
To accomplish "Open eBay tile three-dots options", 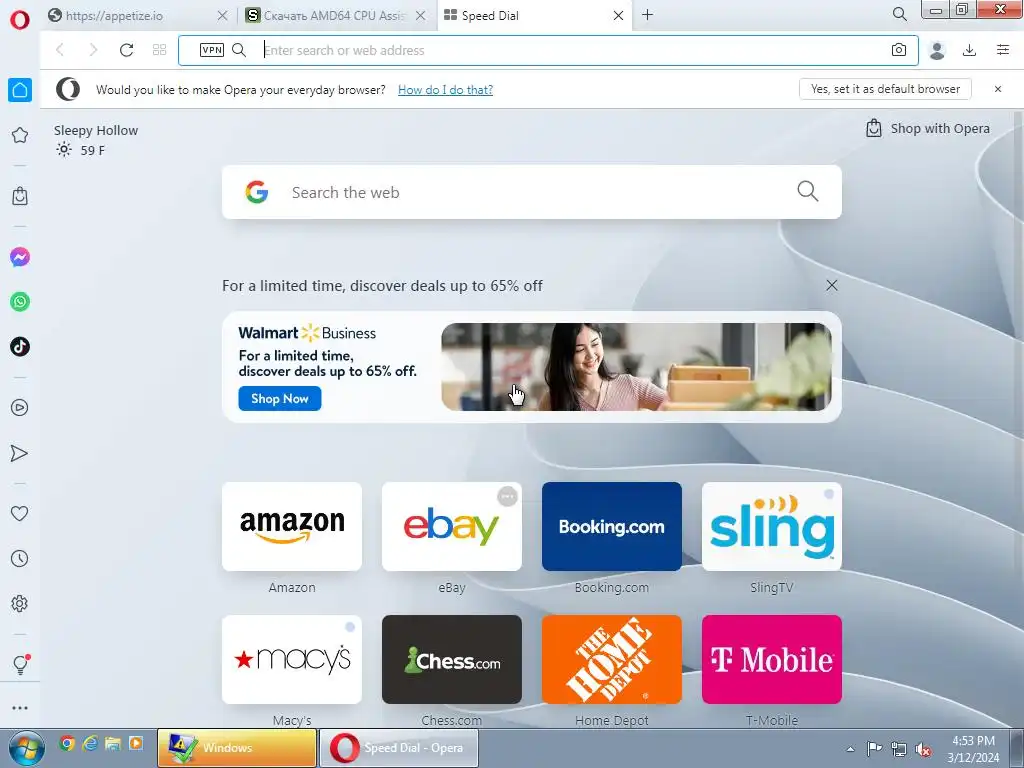I will point(507,496).
